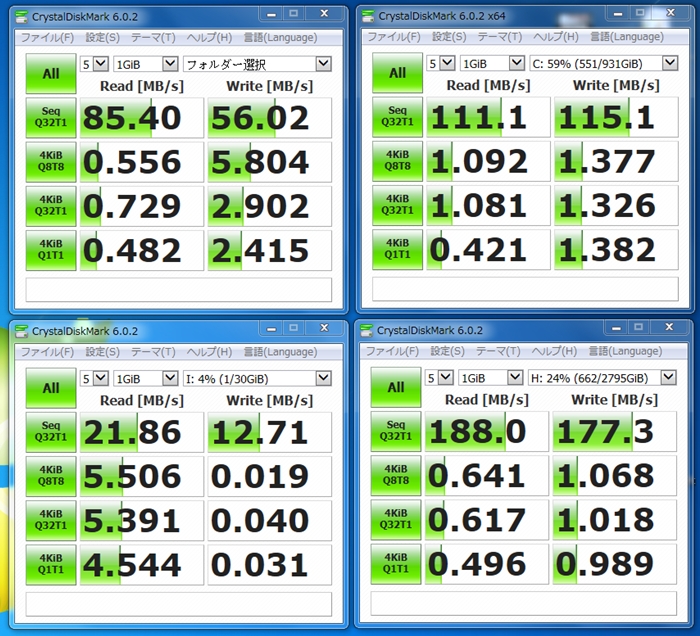Run Seq Q32T1 test for I: drive

[x=51, y=431]
